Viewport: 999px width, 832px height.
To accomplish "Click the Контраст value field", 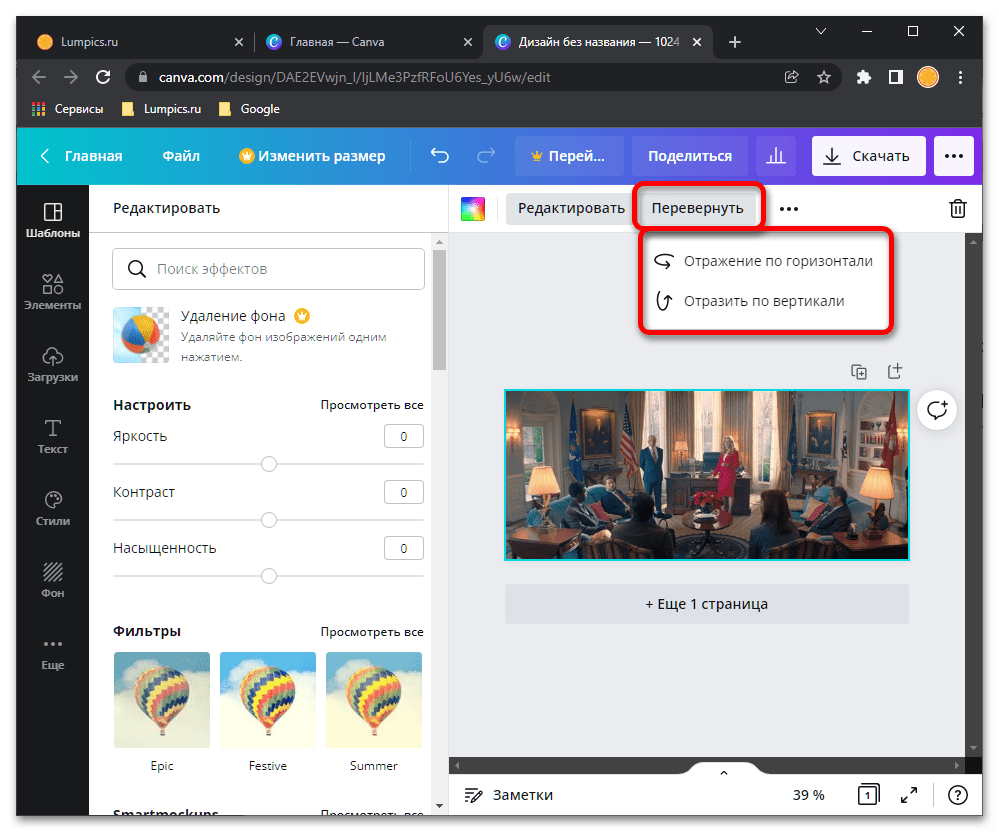I will click(403, 492).
